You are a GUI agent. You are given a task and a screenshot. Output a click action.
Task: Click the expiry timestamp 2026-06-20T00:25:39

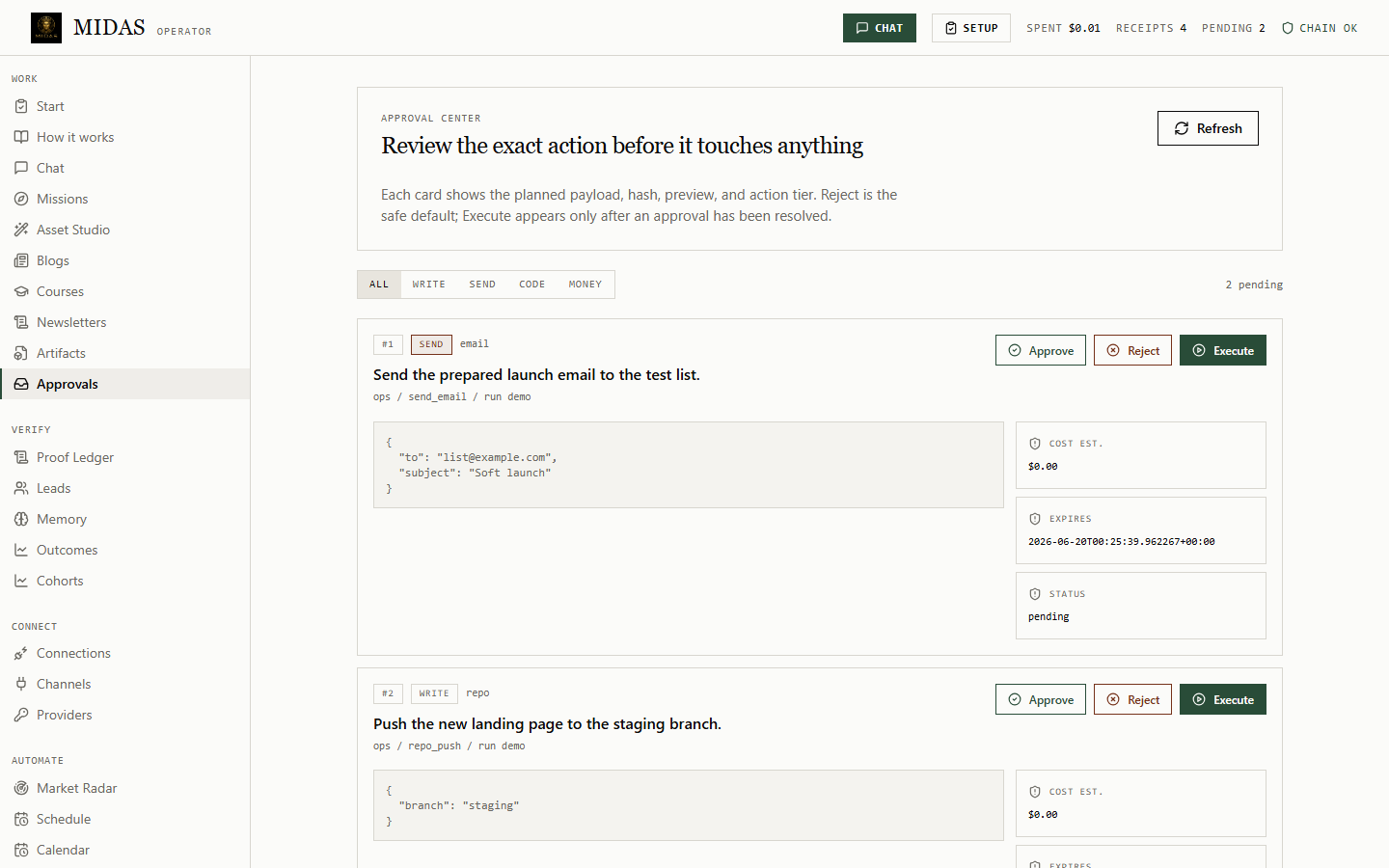point(1121,542)
